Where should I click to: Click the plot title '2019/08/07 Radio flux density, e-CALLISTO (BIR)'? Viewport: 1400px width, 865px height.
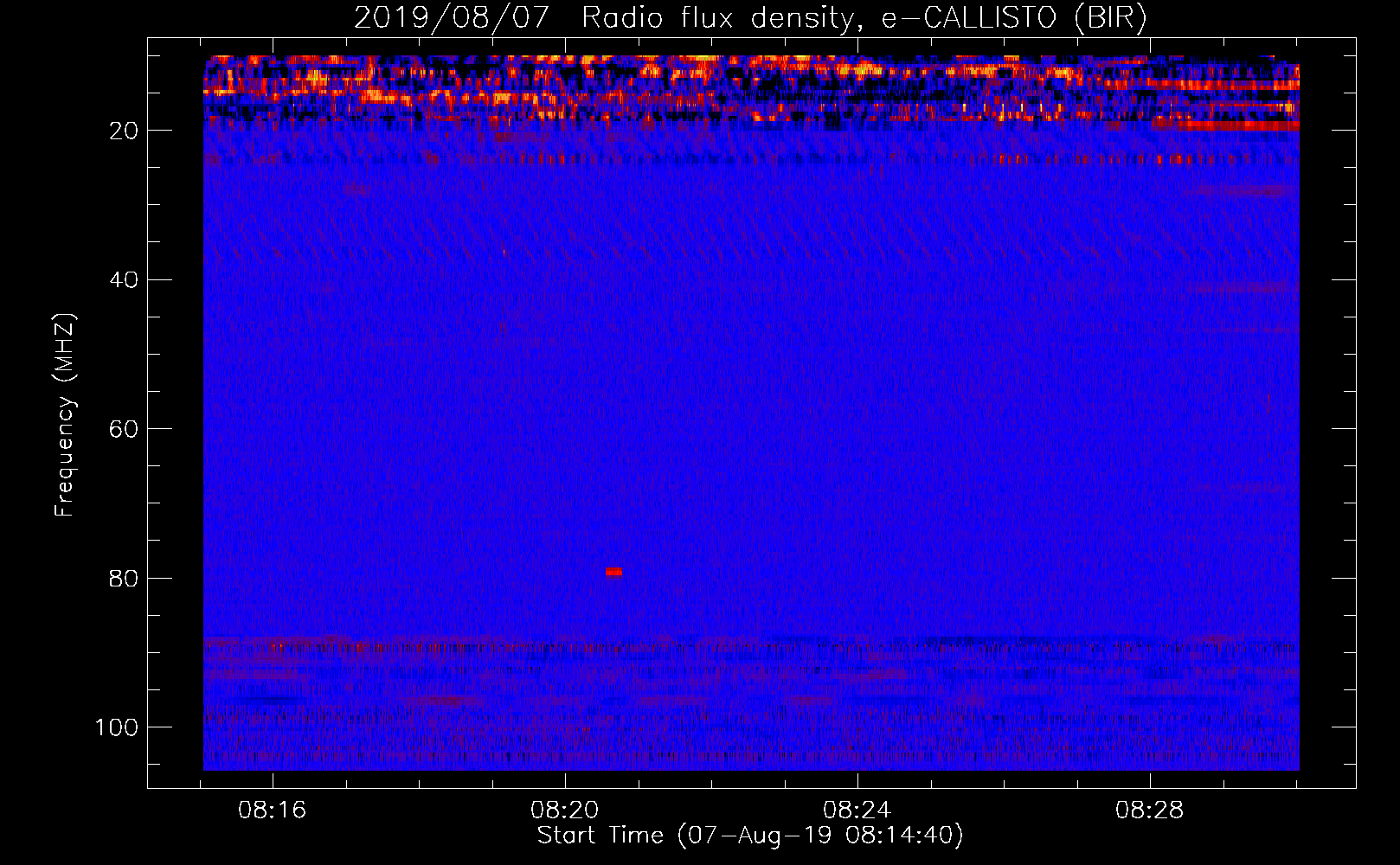[750, 18]
